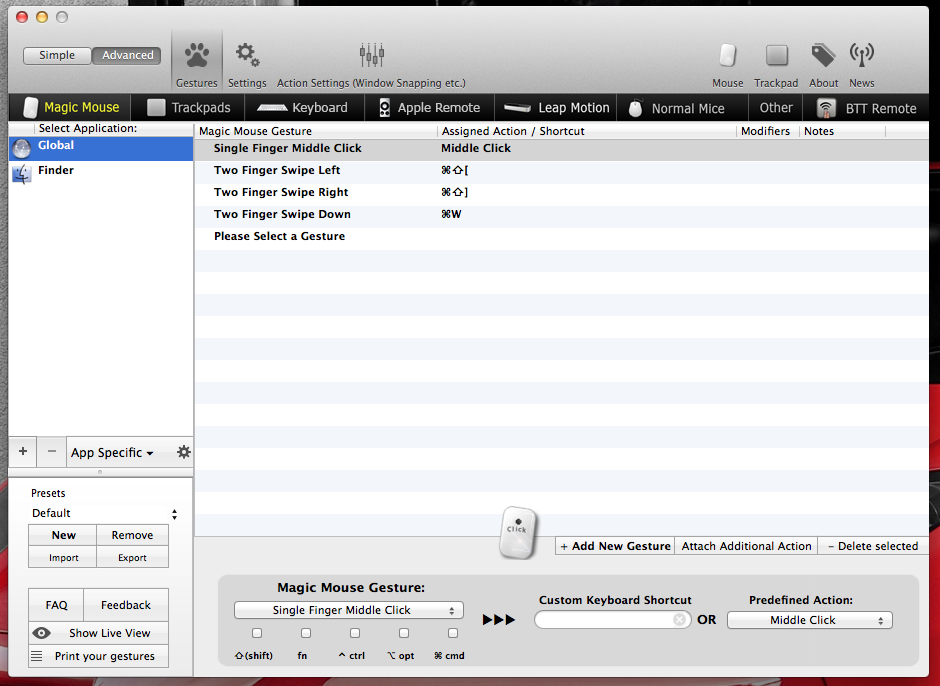This screenshot has height=686, width=940.
Task: Click the Notes column header
Action: click(842, 131)
